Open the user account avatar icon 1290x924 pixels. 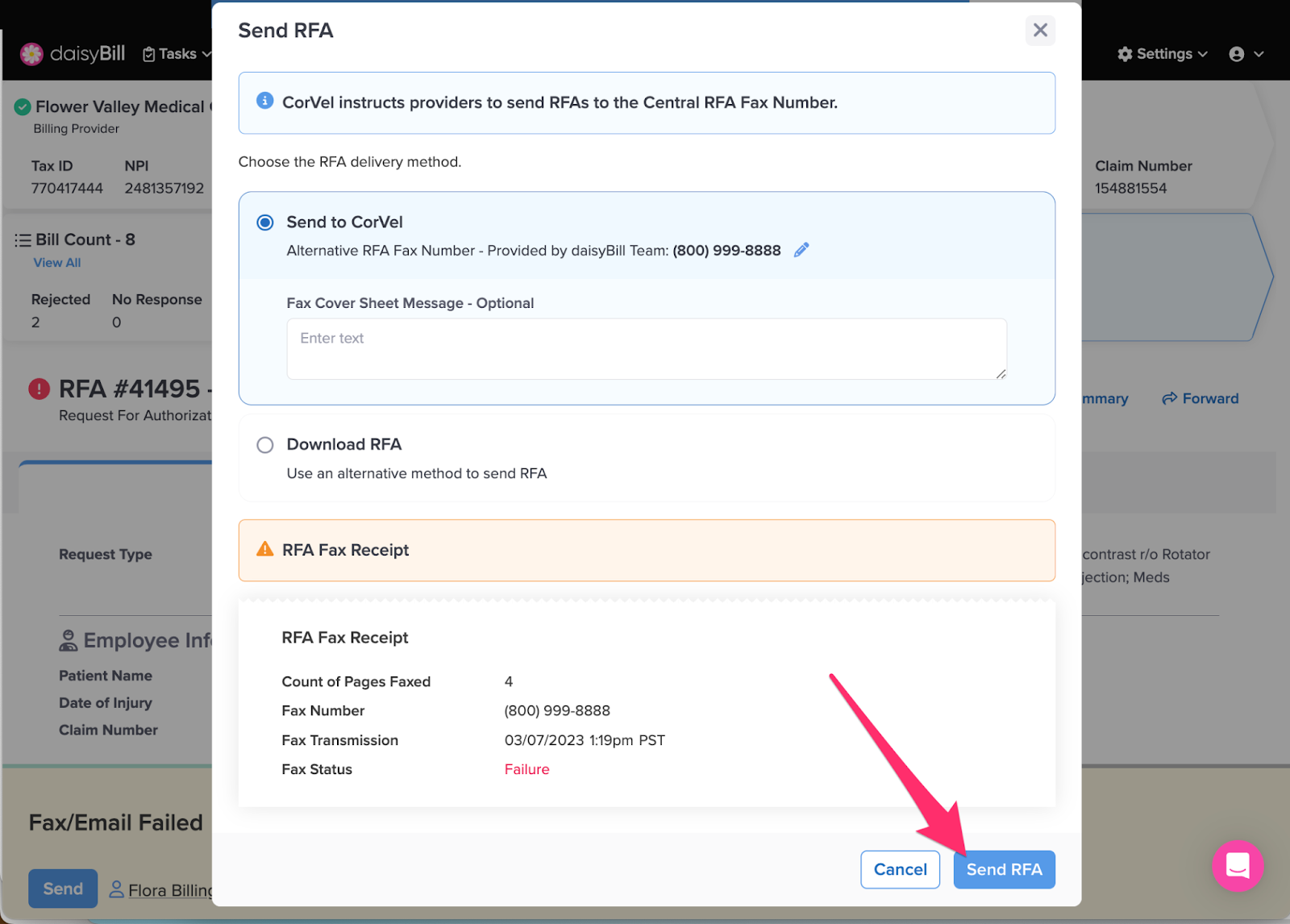click(1237, 54)
